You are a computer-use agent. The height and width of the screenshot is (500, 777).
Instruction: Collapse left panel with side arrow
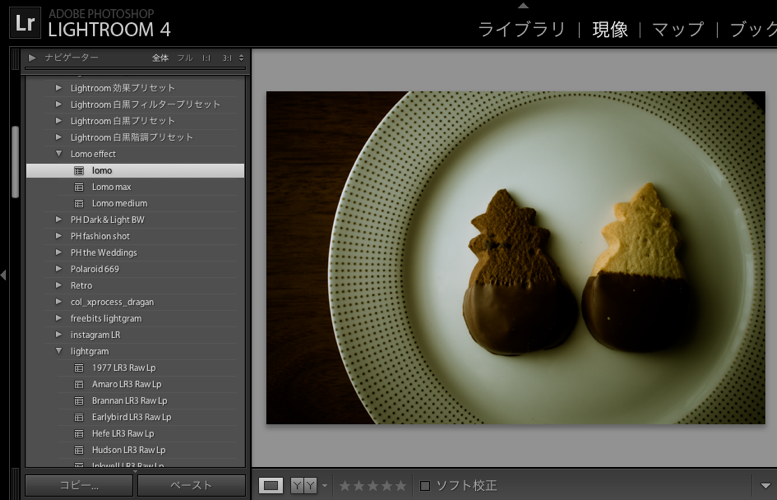pos(3,275)
